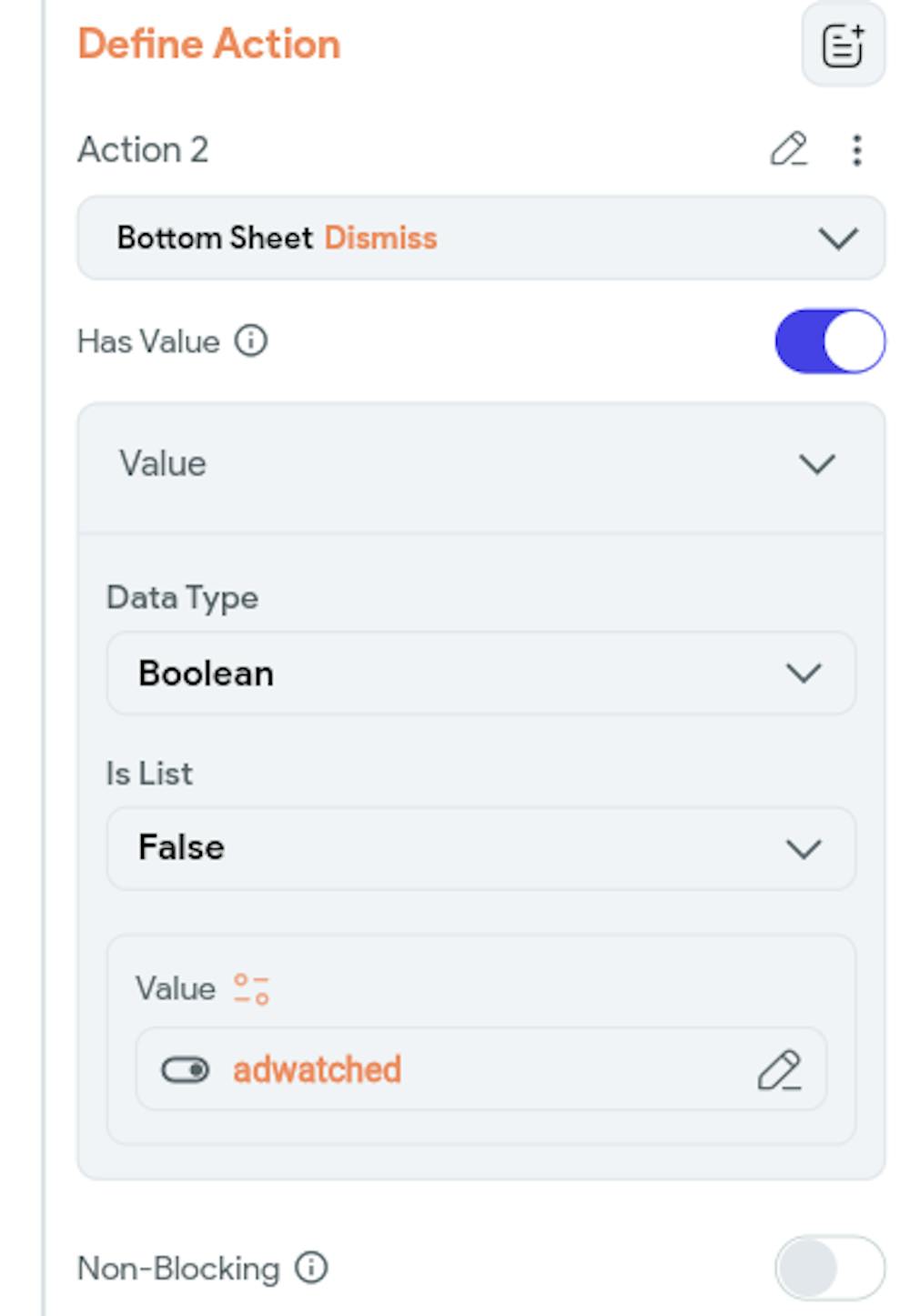Click the info icon beside Non-Blocking
The width and height of the screenshot is (910, 1316).
point(311,1268)
